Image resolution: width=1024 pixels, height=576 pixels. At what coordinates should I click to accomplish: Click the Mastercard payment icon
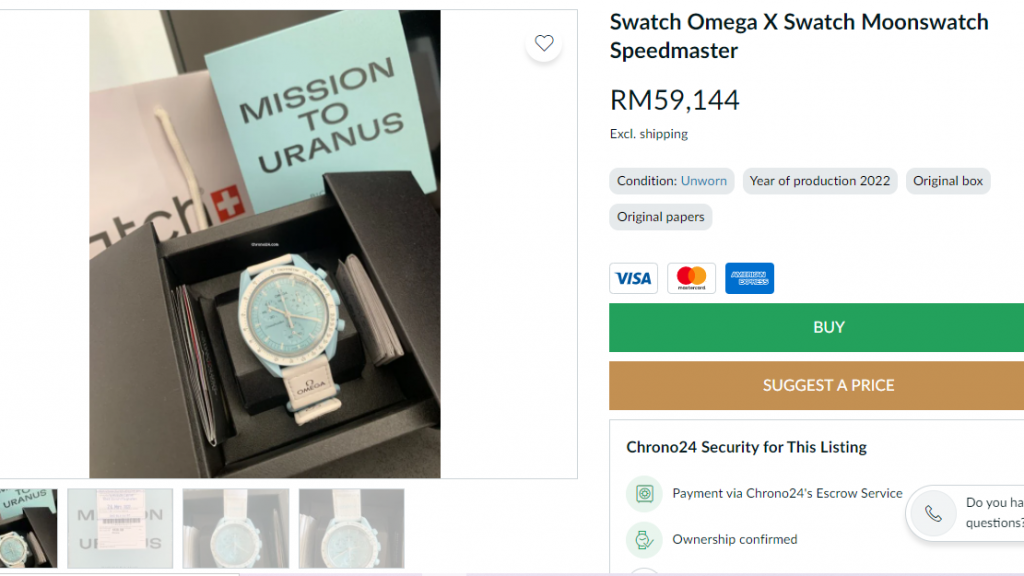pyautogui.click(x=691, y=278)
